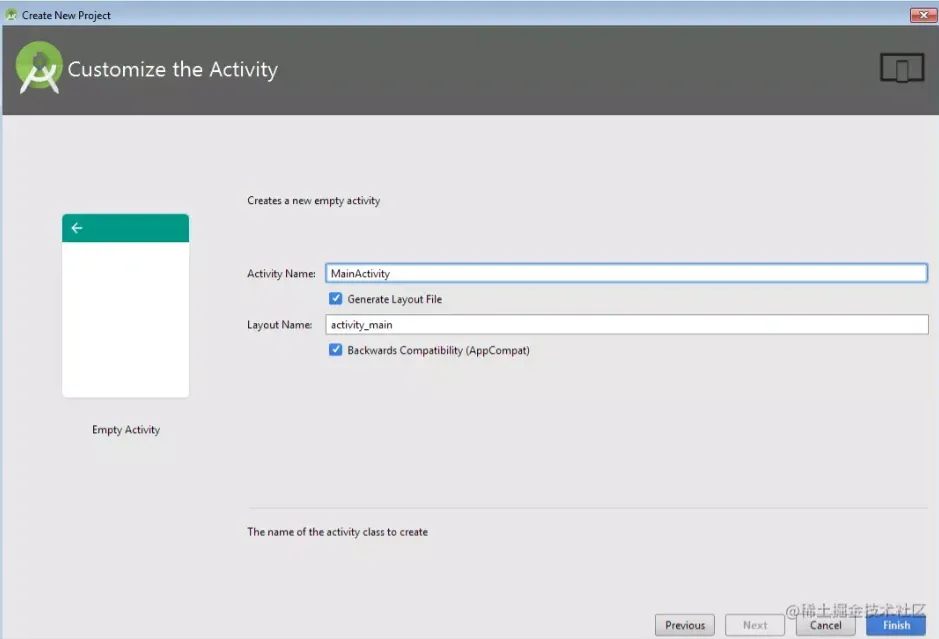The height and width of the screenshot is (639, 939).
Task: Toggle Generate Layout File checkbox
Action: point(335,298)
